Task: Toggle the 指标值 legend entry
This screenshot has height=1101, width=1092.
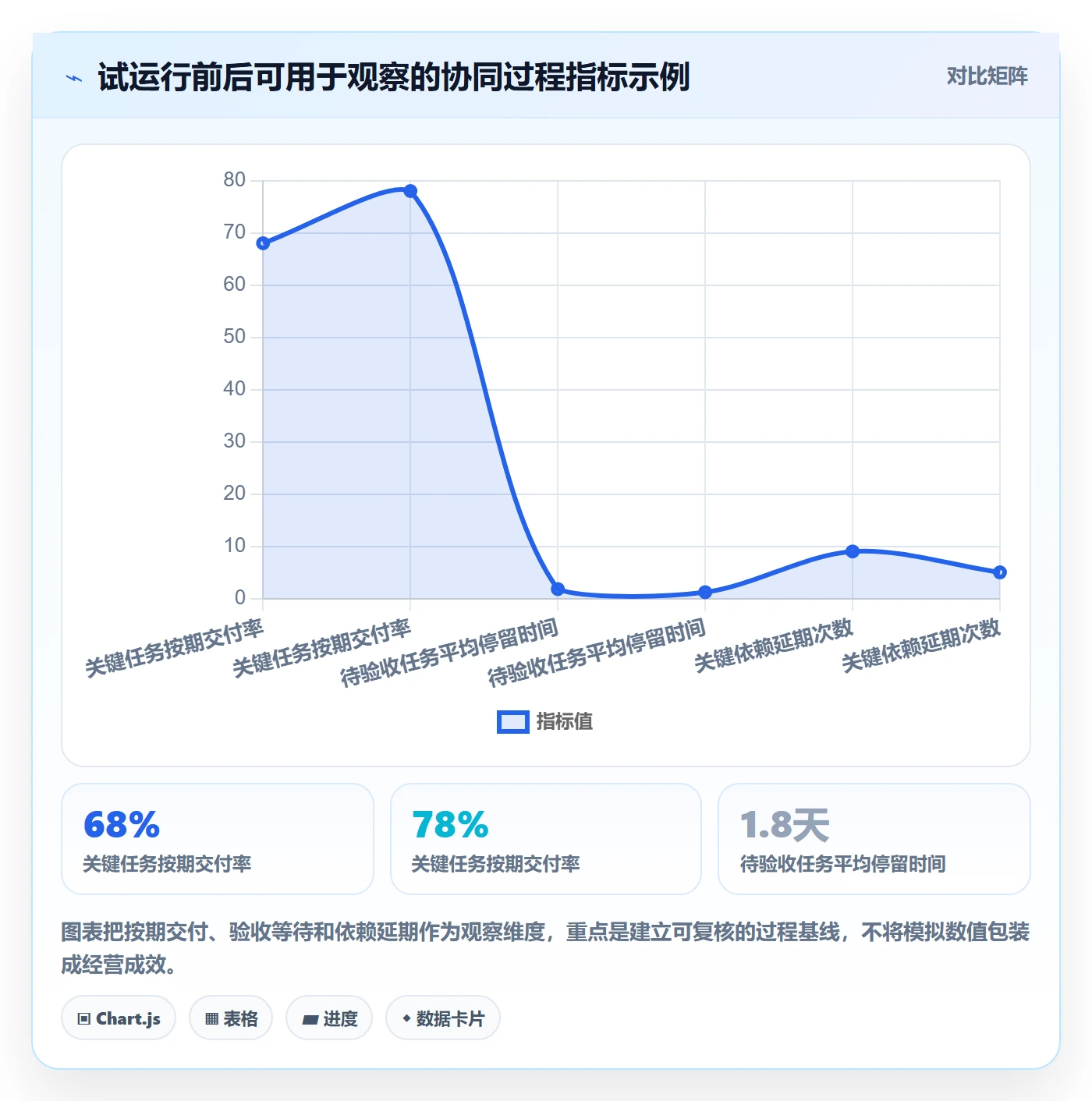Action: (545, 721)
